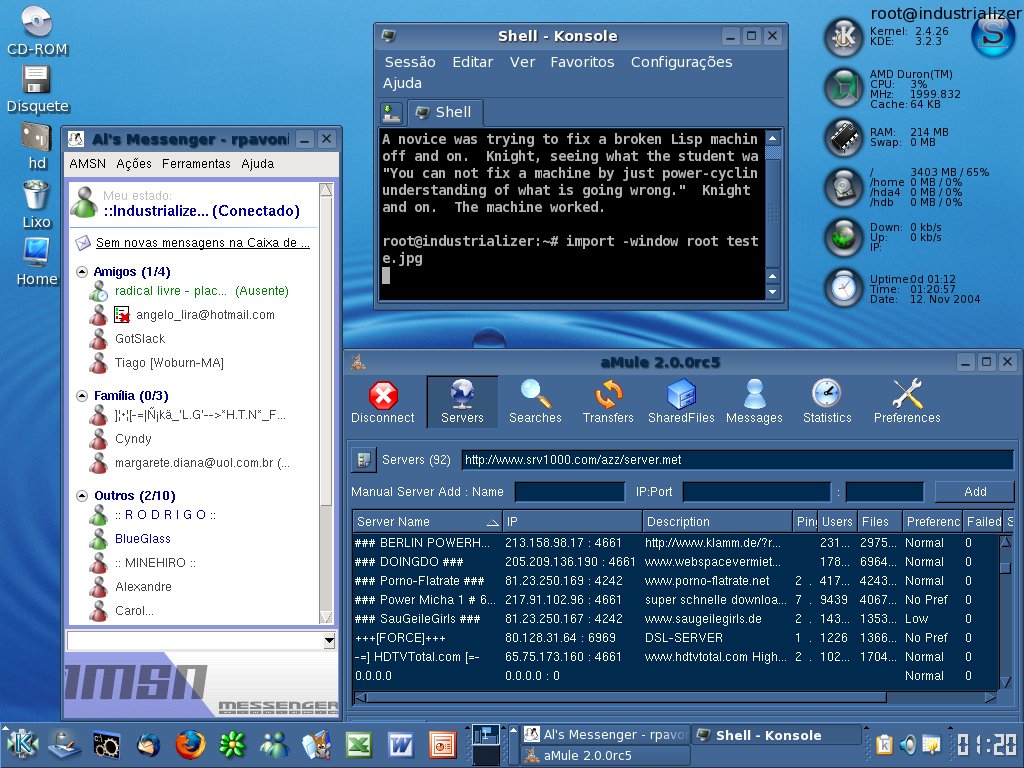This screenshot has height=768, width=1024.
Task: Click the aMule server list horizontal scrollbar
Action: [675, 698]
